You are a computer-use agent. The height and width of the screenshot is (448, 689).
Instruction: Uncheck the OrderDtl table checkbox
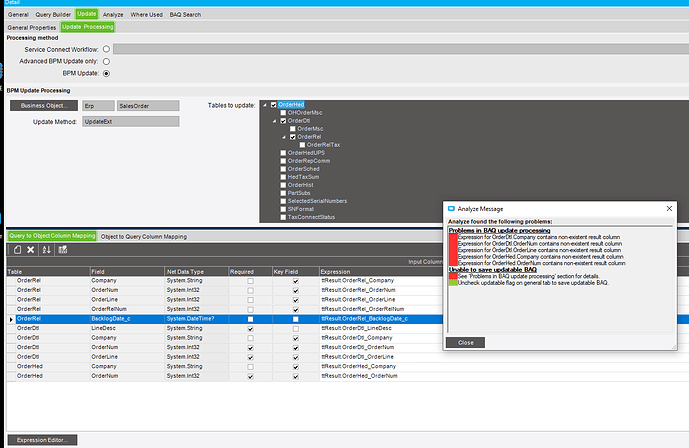tap(283, 121)
